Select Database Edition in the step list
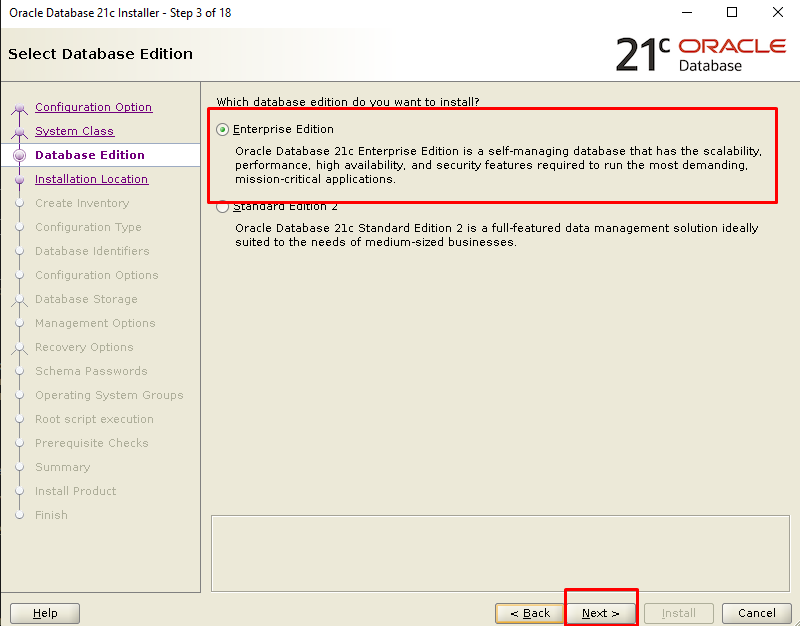 click(90, 155)
